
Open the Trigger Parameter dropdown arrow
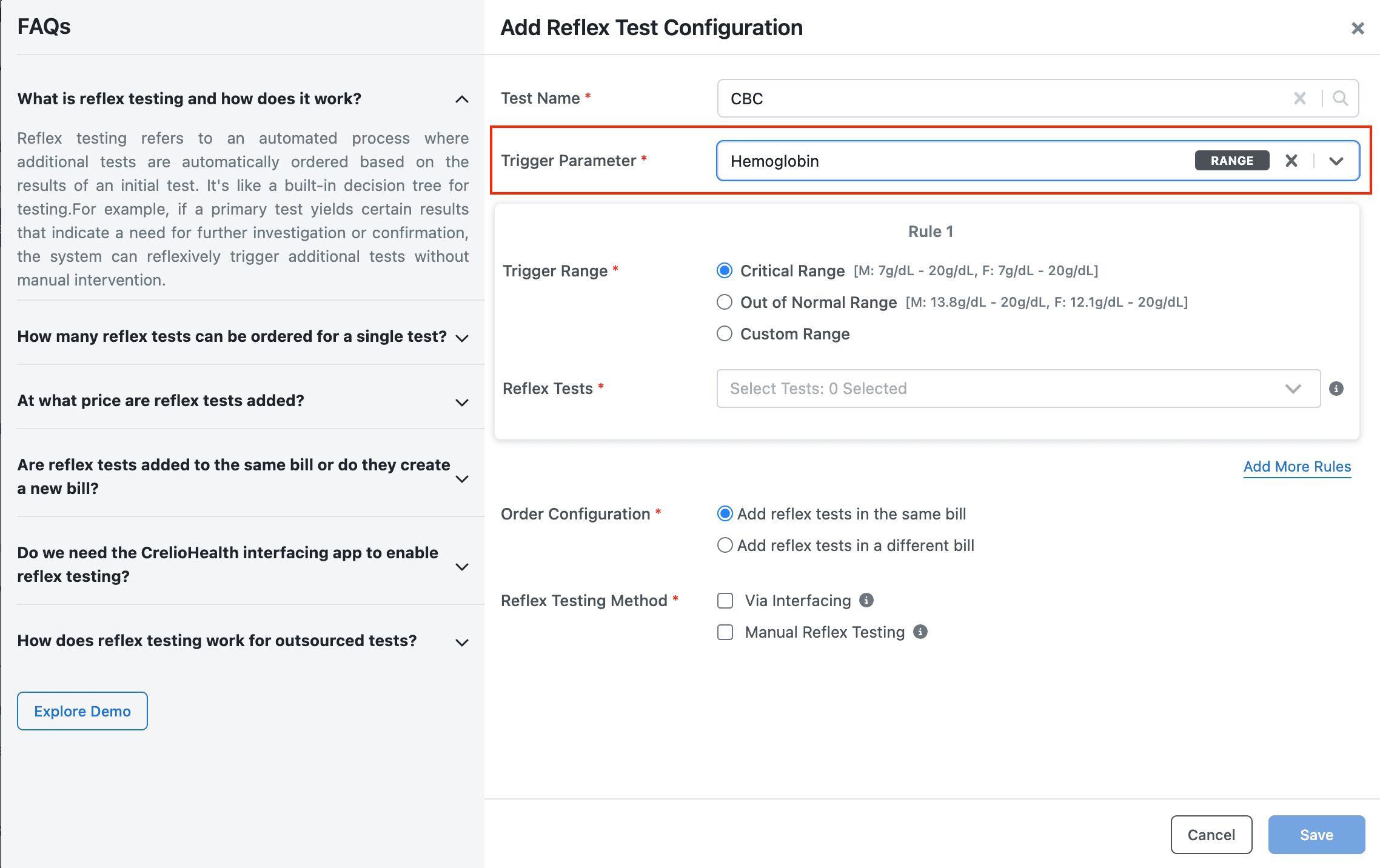(x=1336, y=161)
